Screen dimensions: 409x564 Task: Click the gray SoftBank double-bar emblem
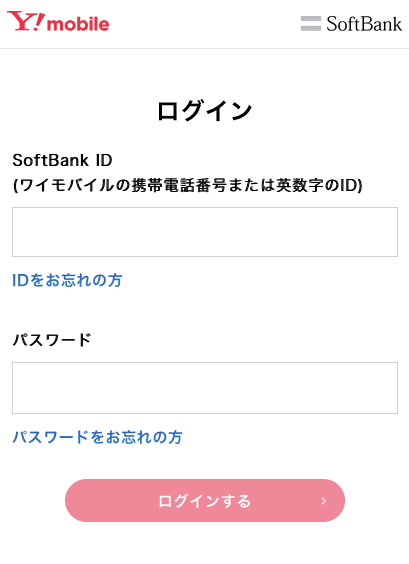click(311, 24)
